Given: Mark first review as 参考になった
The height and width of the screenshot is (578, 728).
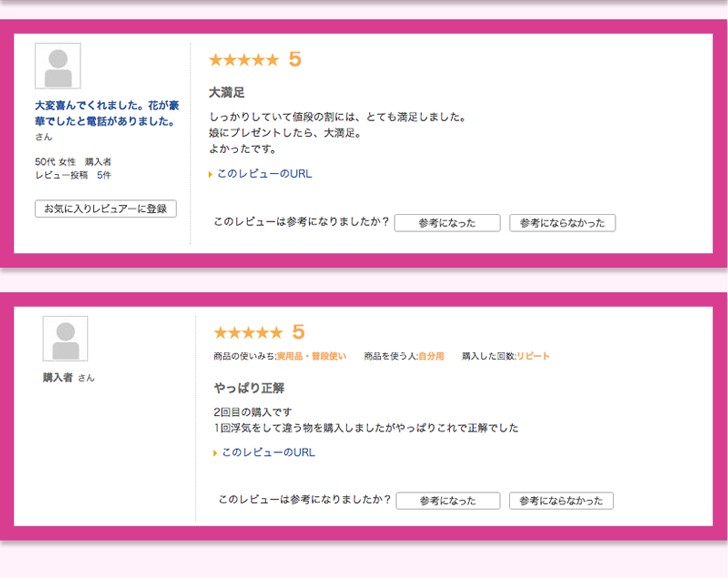Looking at the screenshot, I should click(447, 223).
